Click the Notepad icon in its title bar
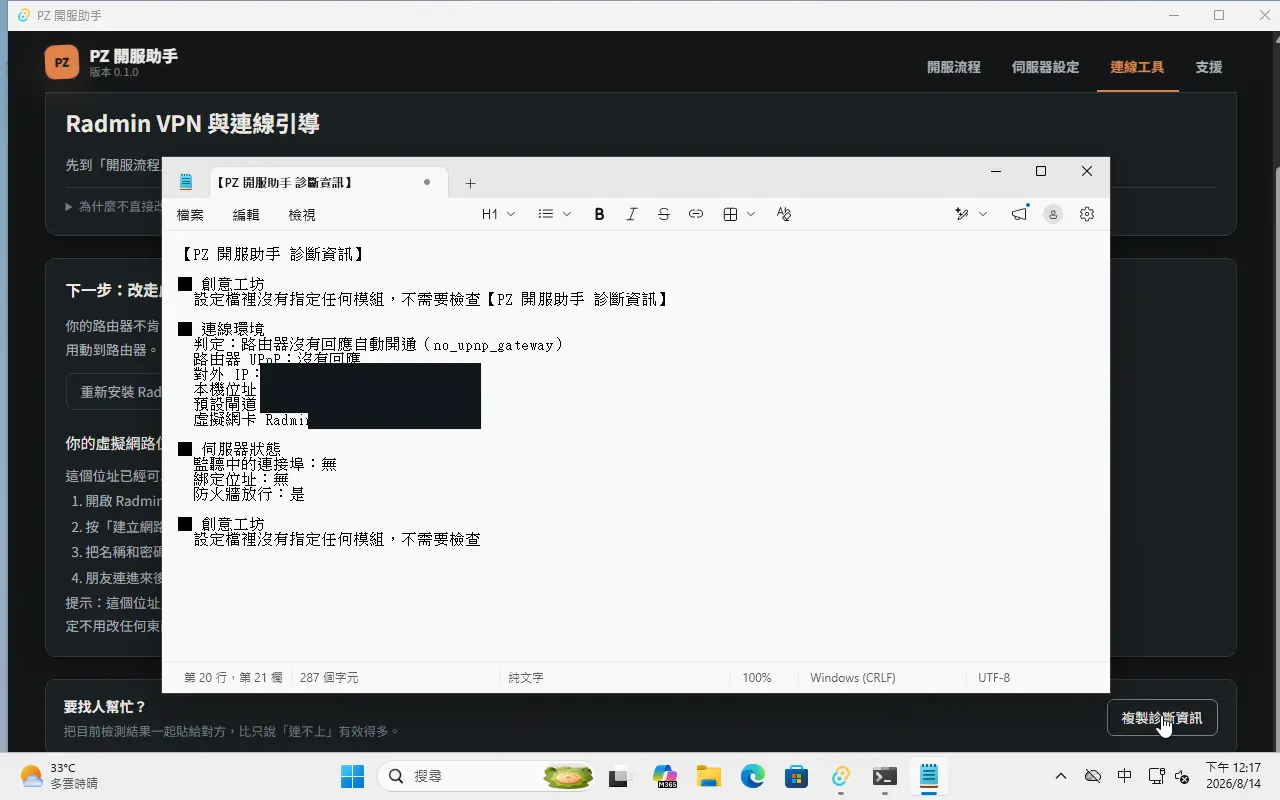Viewport: 1280px width, 800px height. (185, 182)
